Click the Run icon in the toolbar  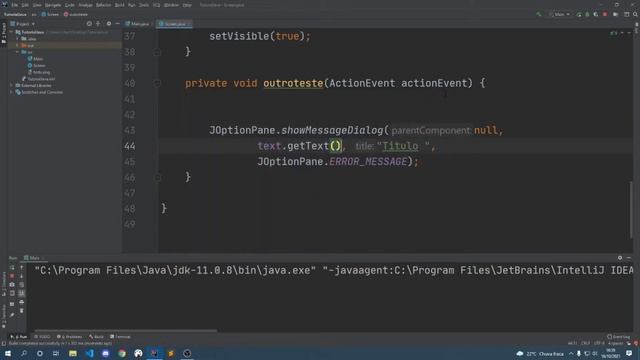tap(579, 14)
